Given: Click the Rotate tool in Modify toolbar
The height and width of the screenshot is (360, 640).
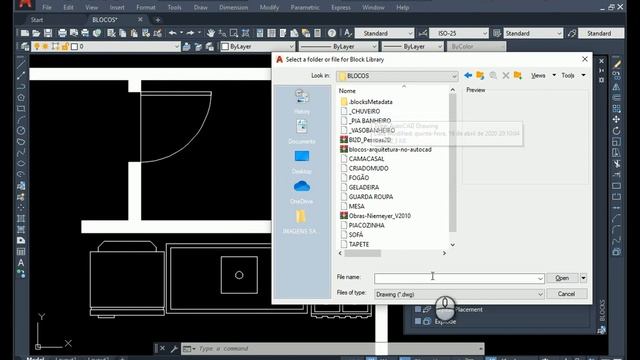Looking at the screenshot, I should [616, 131].
